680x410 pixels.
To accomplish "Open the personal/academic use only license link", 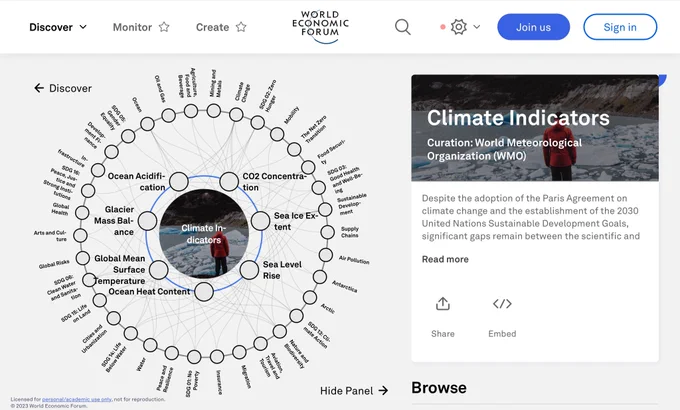I will click(x=77, y=399).
